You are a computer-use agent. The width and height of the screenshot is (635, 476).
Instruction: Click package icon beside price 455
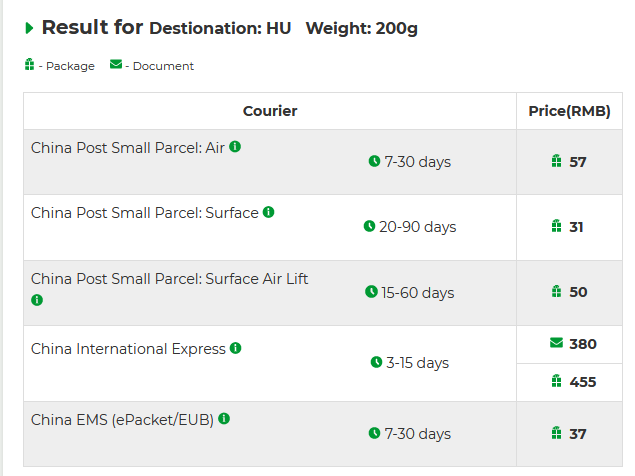tap(556, 381)
